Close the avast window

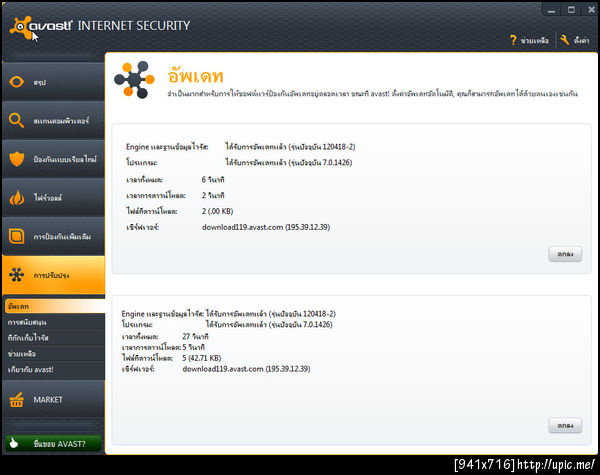(x=591, y=10)
